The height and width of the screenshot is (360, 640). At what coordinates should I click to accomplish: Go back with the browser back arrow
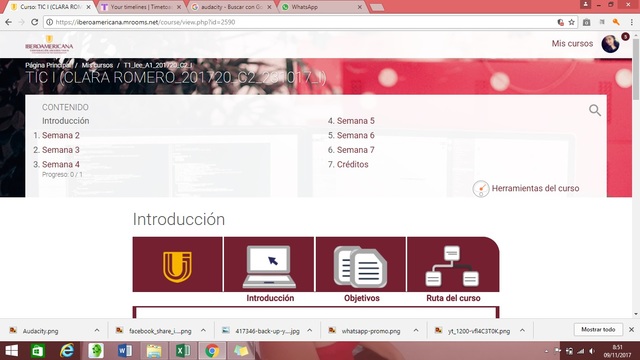[x=9, y=22]
